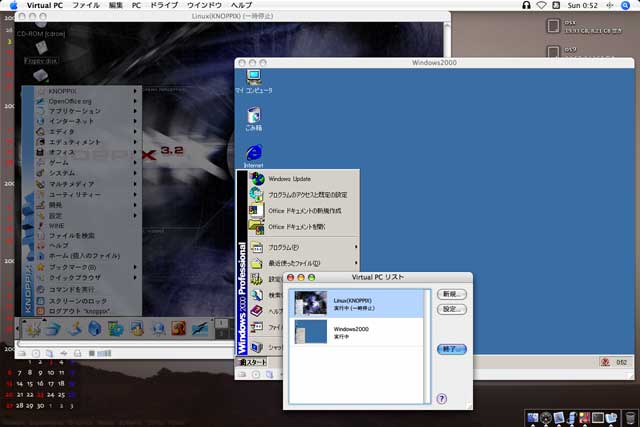Expand the マルチメディア submenu arrow
Screen dimensions: 640x427
[x=135, y=184]
